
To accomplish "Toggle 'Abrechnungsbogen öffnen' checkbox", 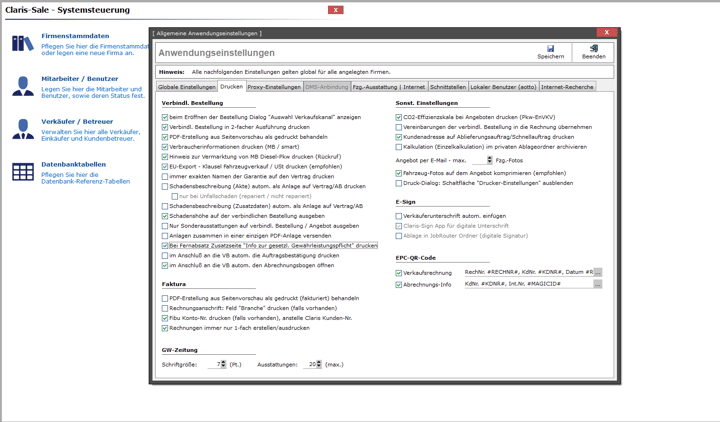I will pos(165,265).
